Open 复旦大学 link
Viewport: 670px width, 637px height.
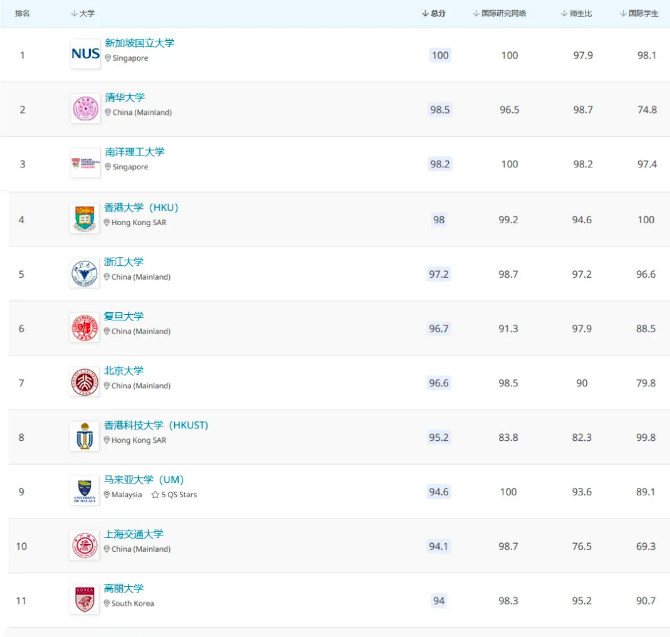tap(123, 316)
